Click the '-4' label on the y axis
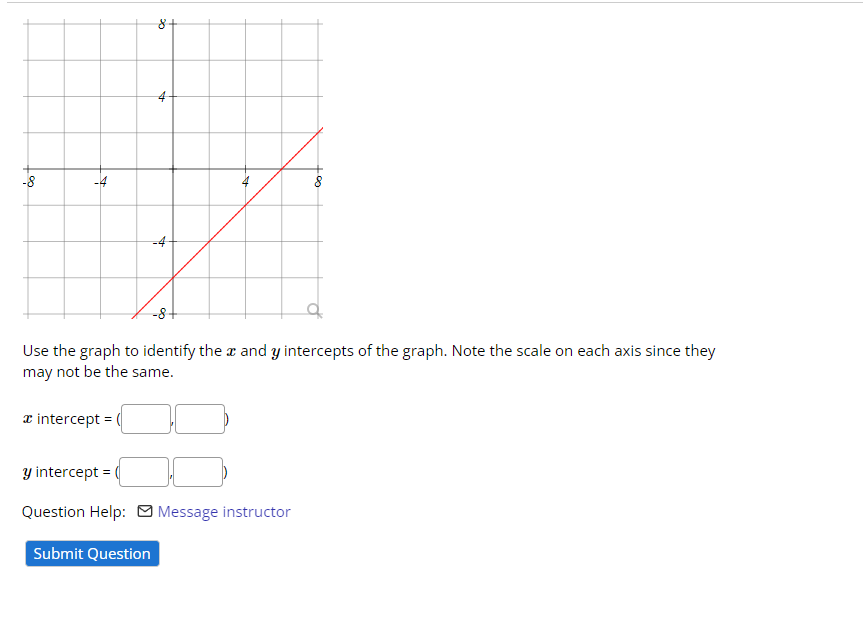The image size is (863, 620). (x=158, y=240)
